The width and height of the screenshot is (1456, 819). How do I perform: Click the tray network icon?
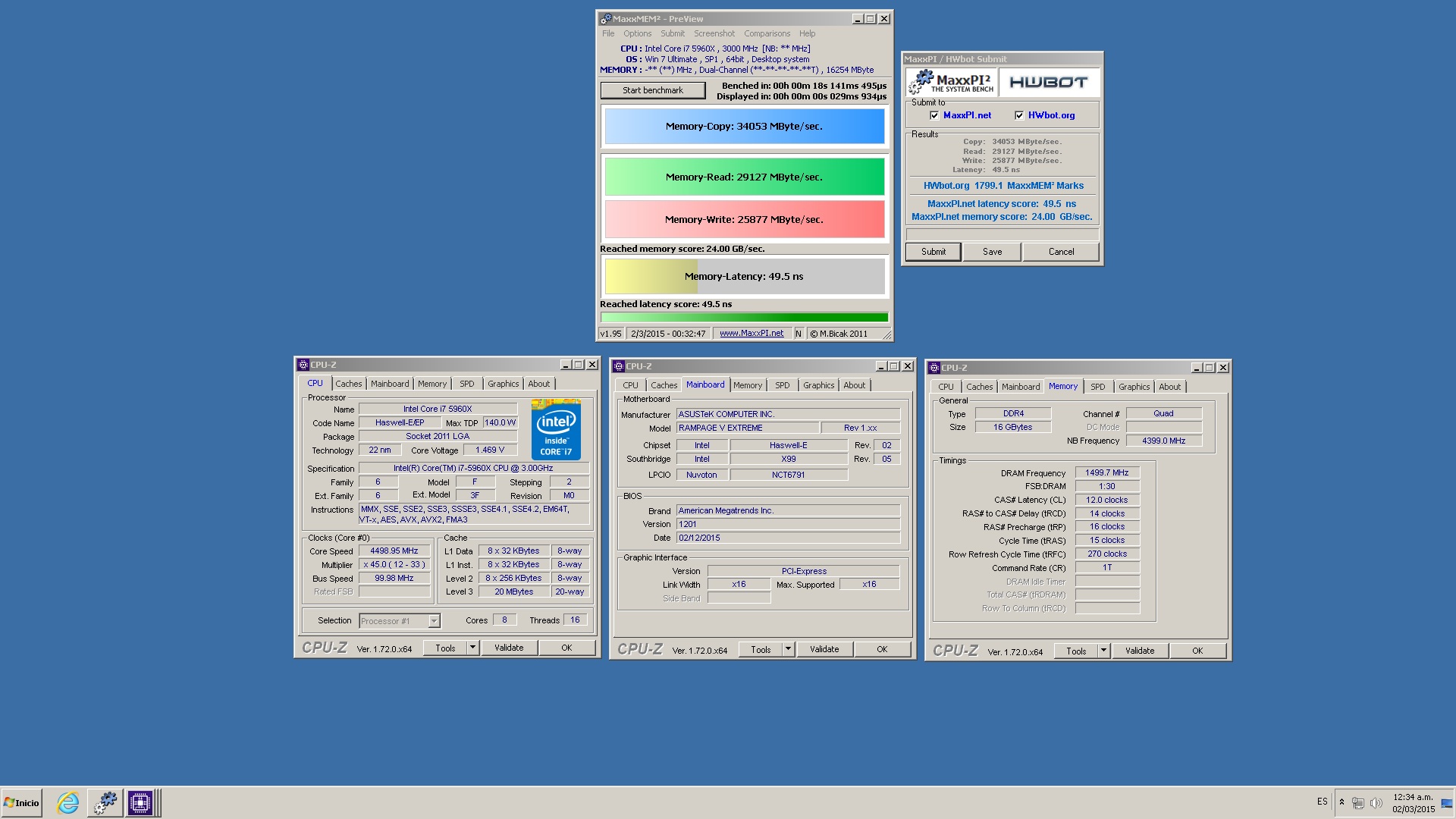click(x=1358, y=802)
